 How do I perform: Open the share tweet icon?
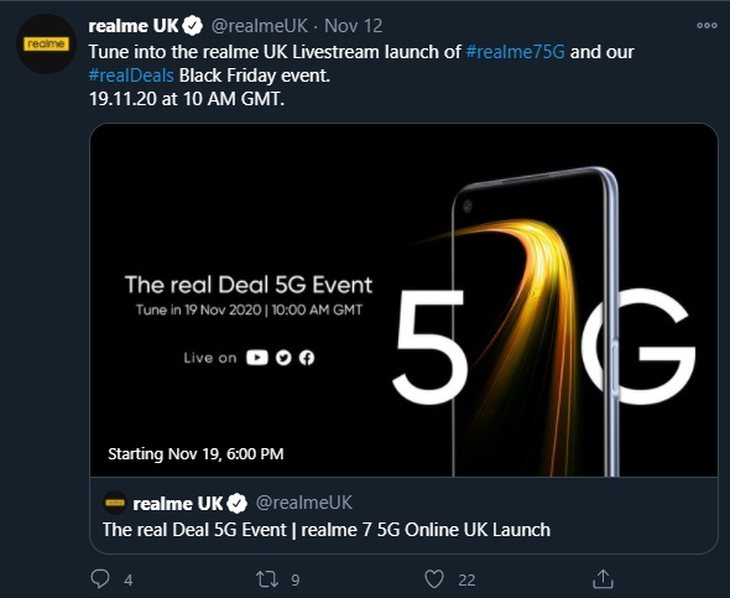pos(602,578)
